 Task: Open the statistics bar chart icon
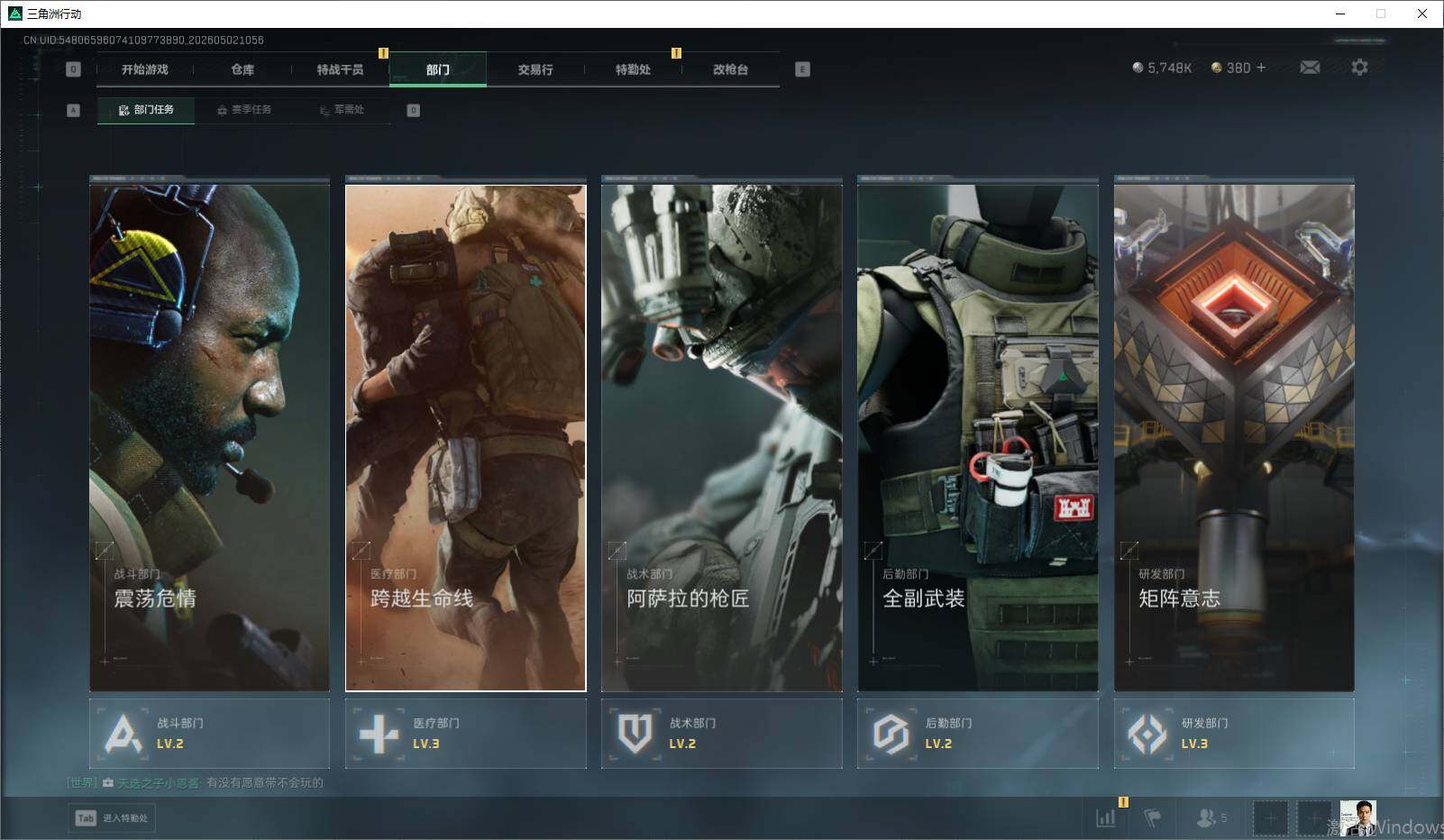[1105, 817]
